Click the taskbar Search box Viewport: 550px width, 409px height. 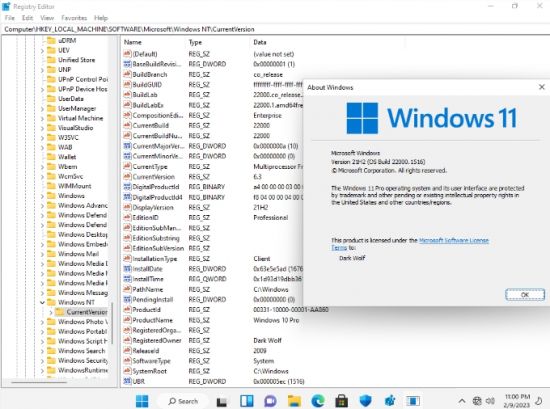coord(183,401)
